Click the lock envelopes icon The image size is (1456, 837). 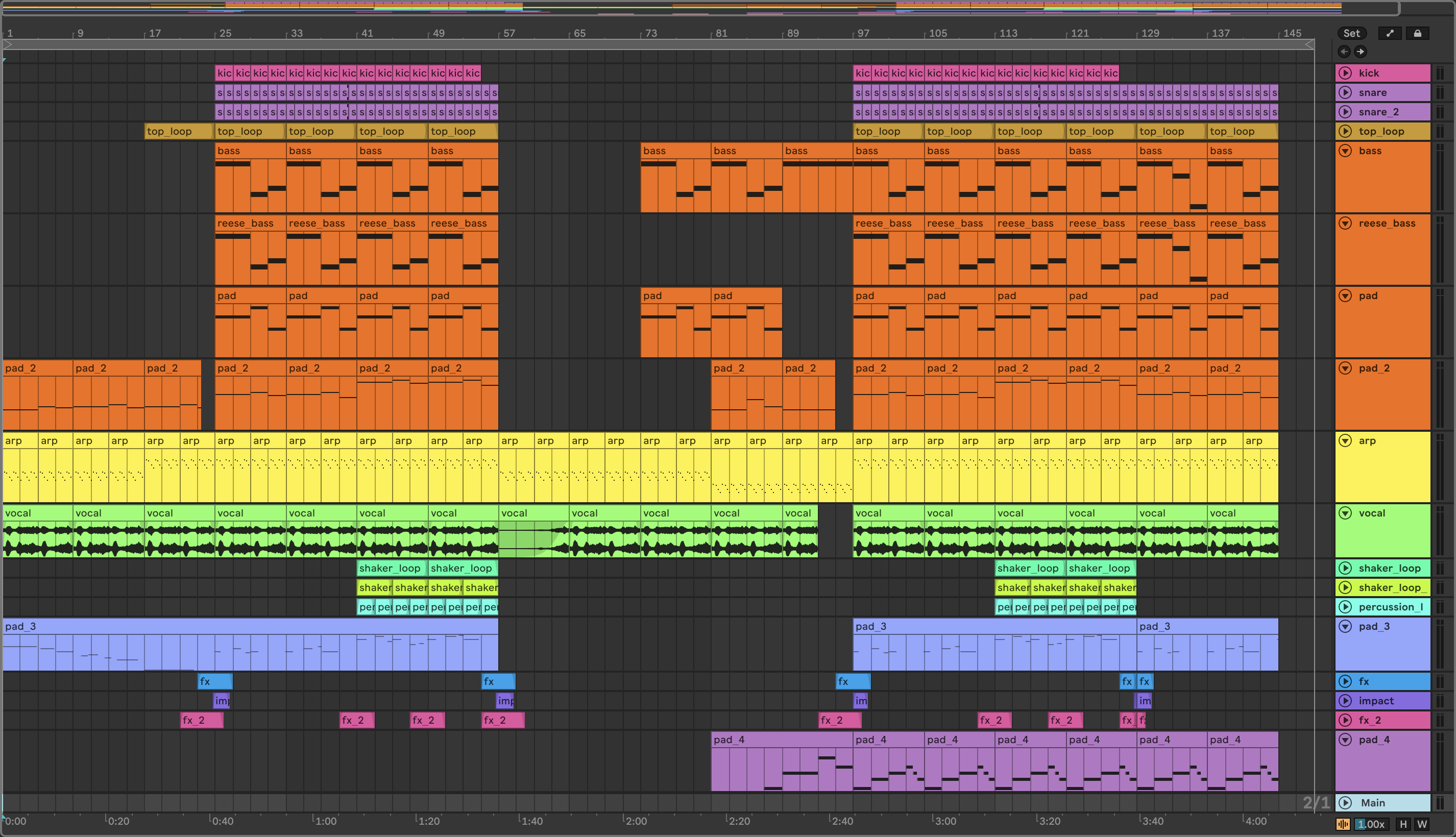(x=1418, y=33)
